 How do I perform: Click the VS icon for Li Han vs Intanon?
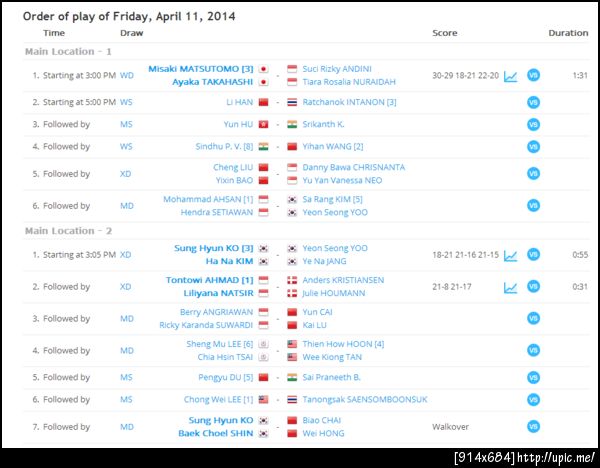coord(533,102)
